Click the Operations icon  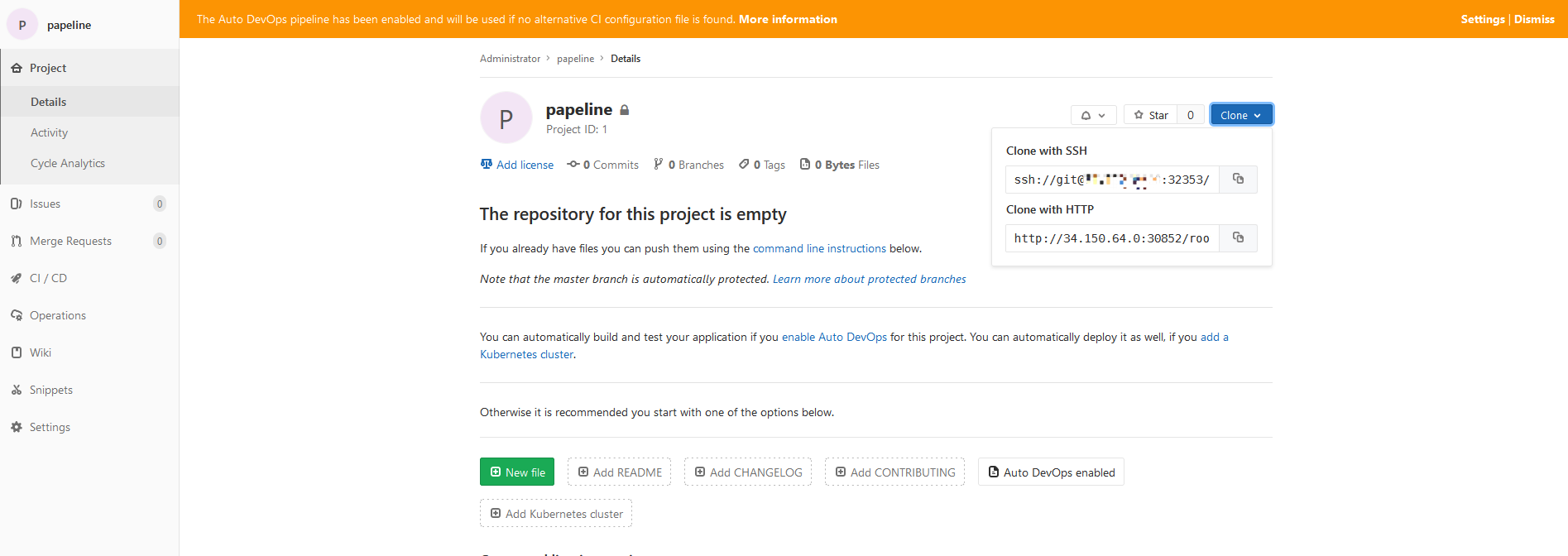(x=16, y=315)
